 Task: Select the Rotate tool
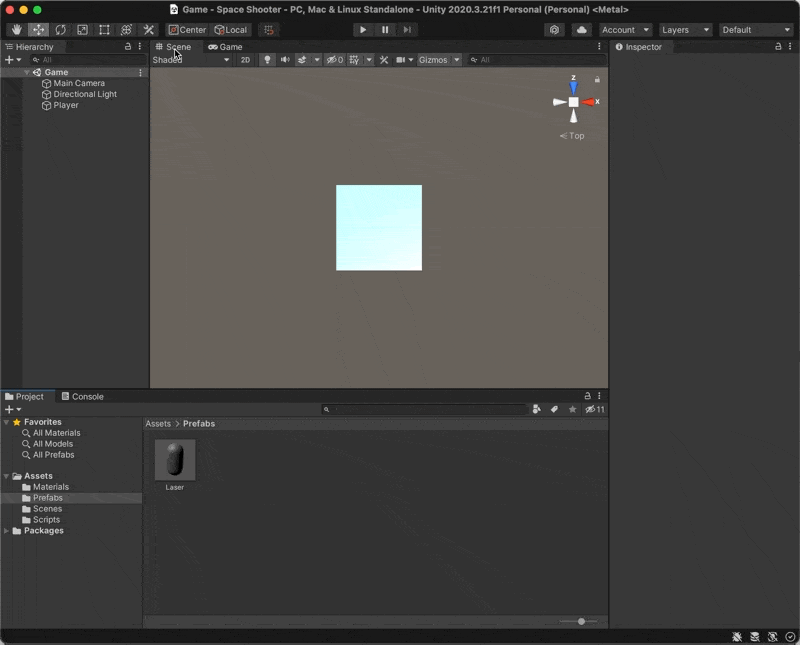click(x=60, y=31)
